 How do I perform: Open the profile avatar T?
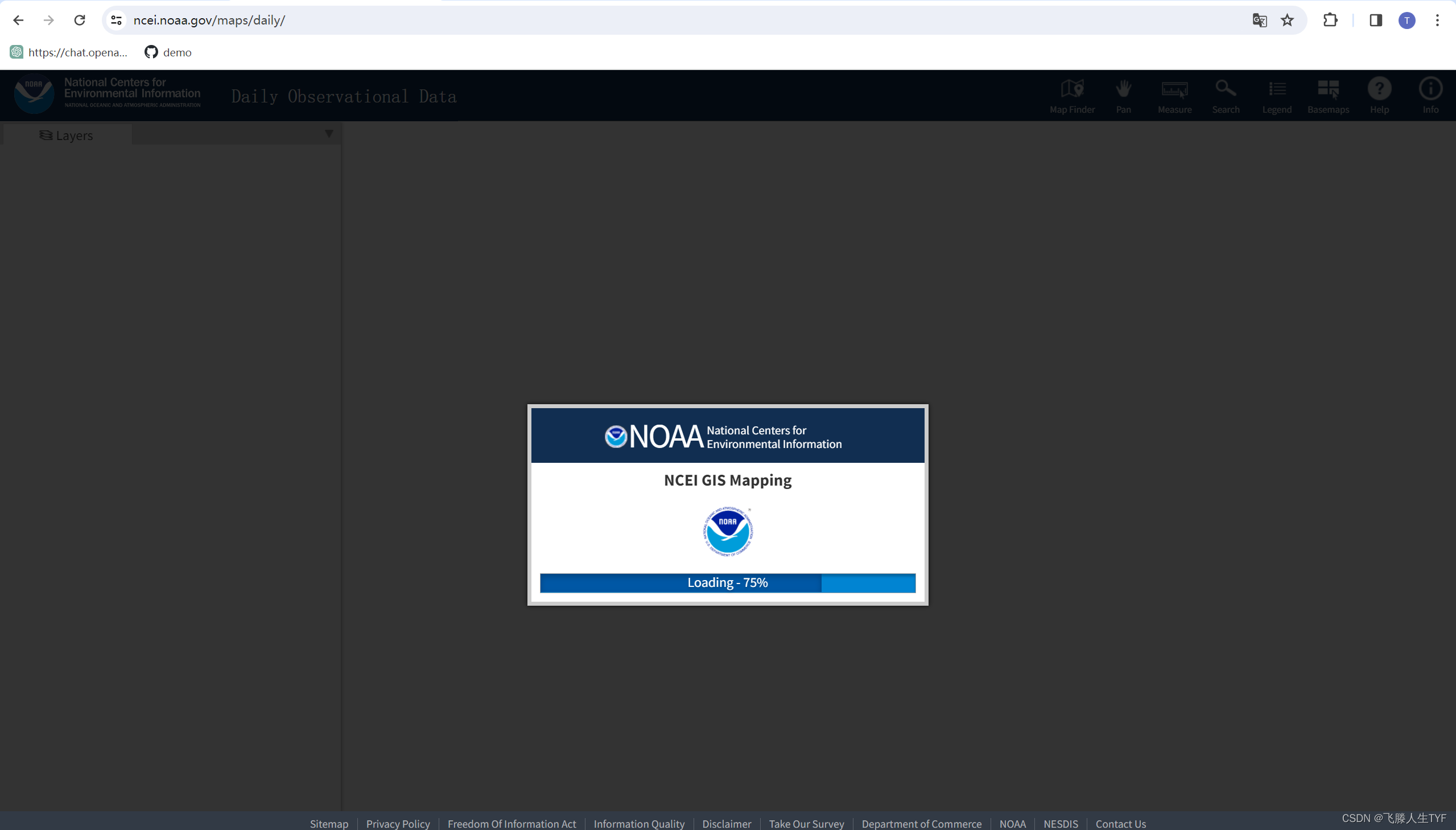click(x=1407, y=20)
